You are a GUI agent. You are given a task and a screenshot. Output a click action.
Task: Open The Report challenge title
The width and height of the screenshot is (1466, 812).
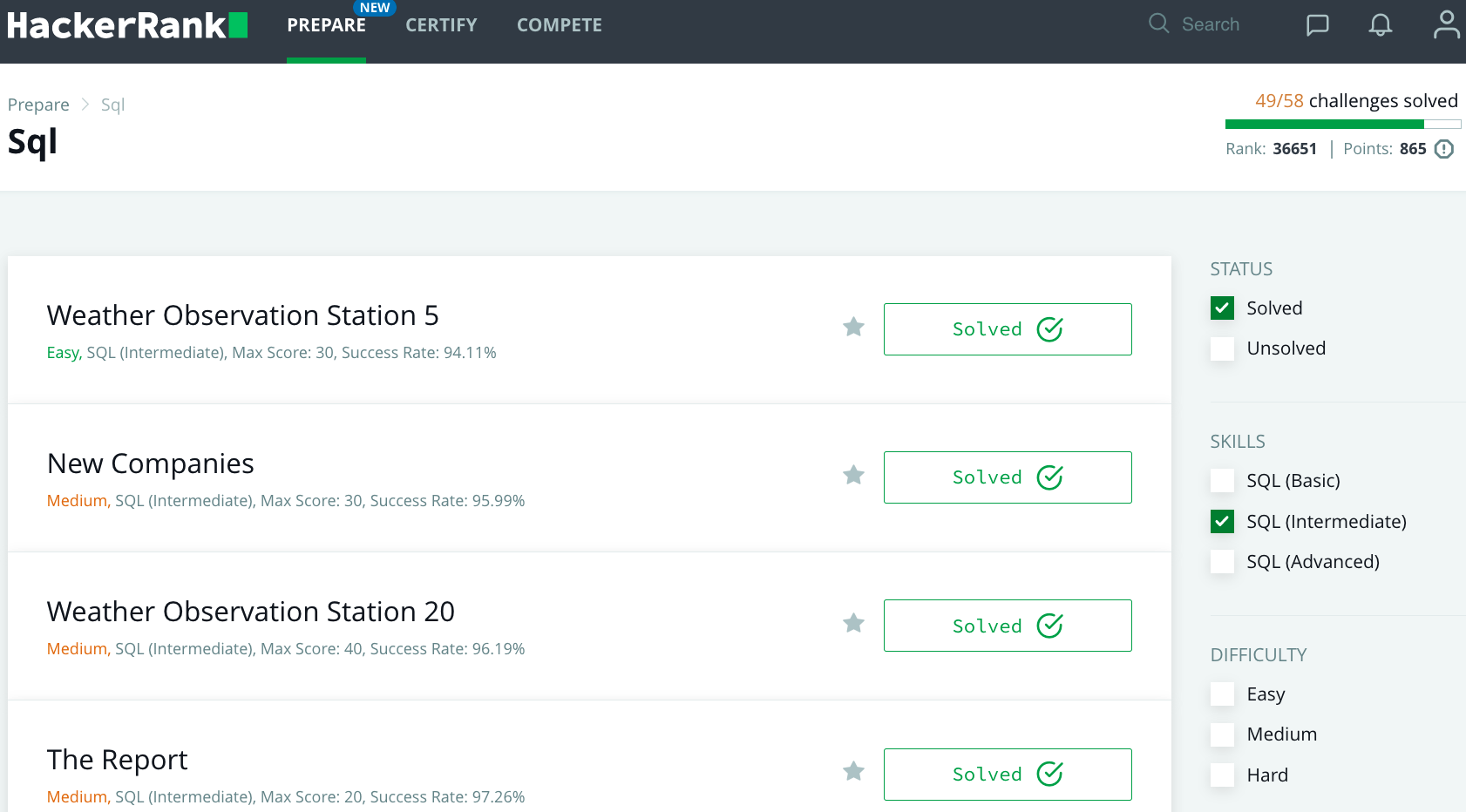117,760
